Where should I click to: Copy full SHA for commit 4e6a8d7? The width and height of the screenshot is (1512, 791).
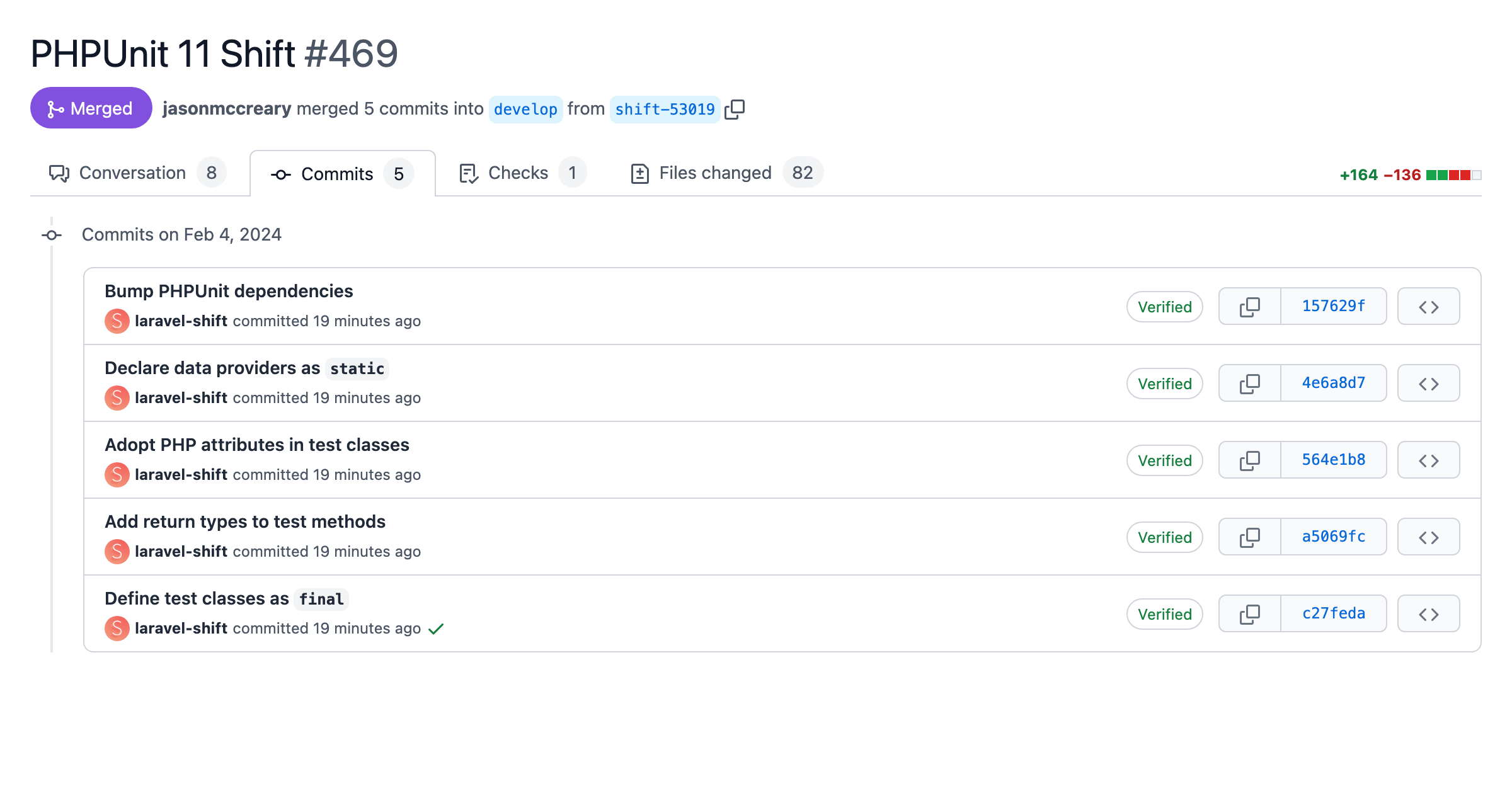1250,384
